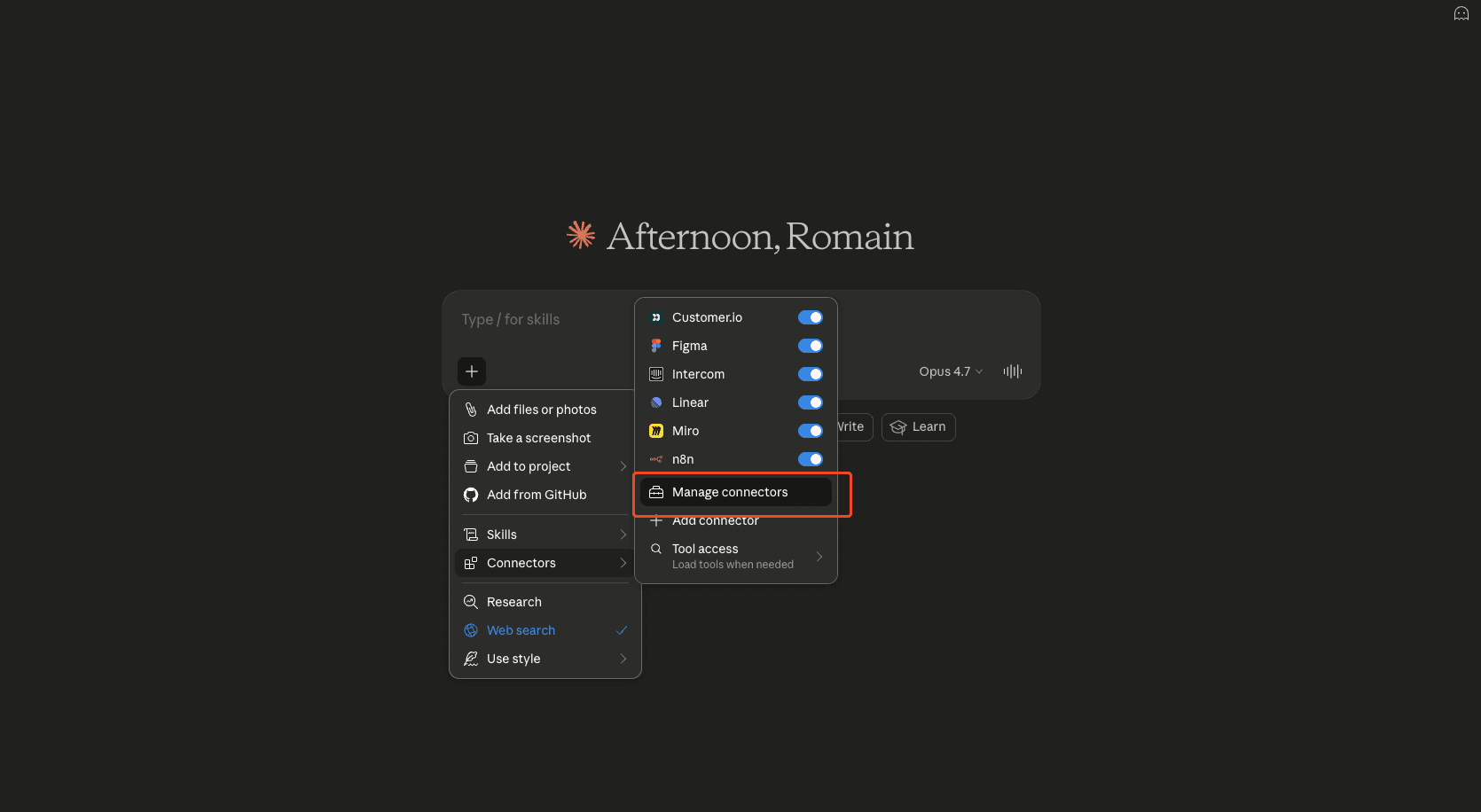Uncheck Web search
This screenshot has width=1481, height=812.
coord(521,629)
